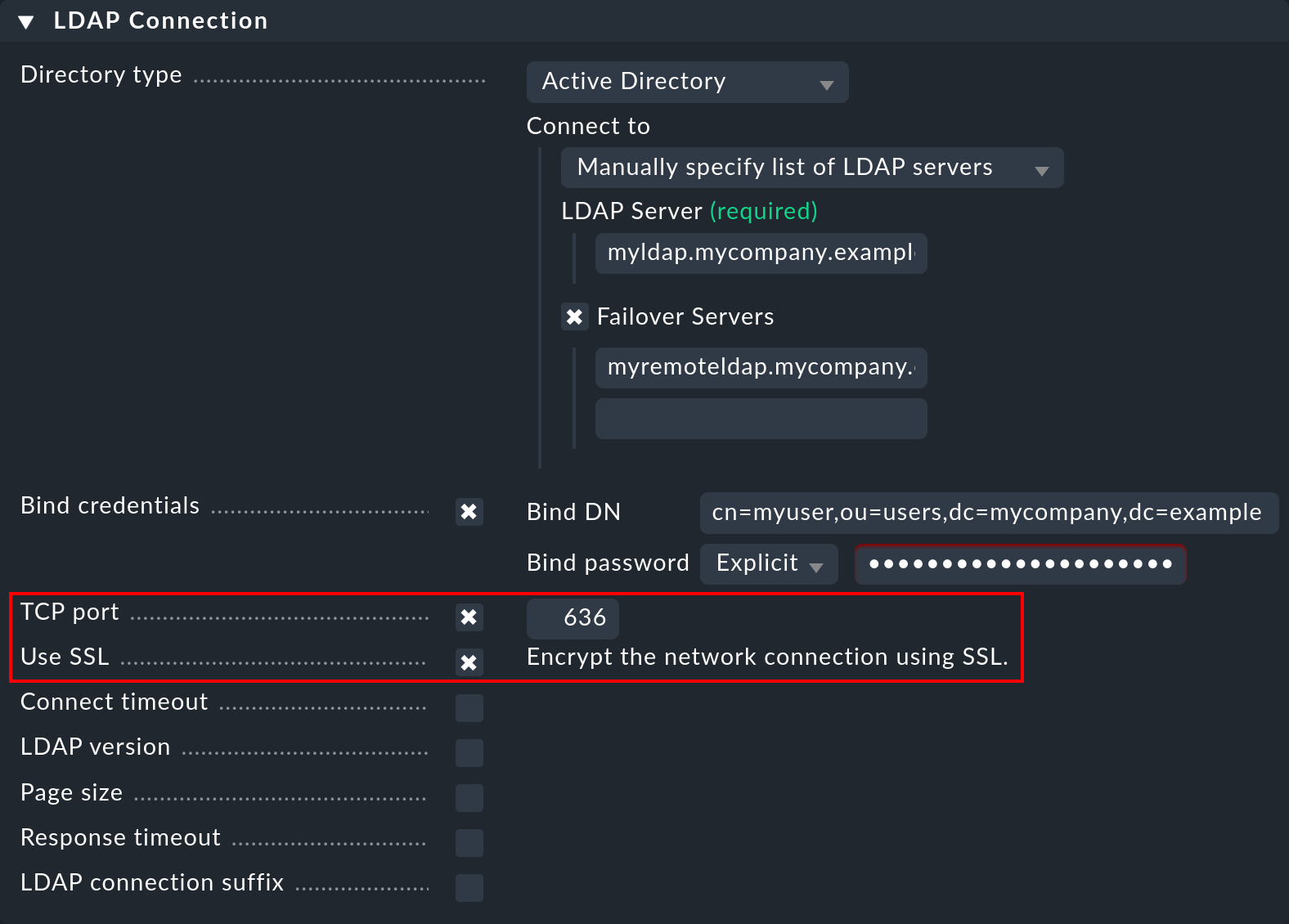Uncheck the Failover Servers checkbox
Viewport: 1289px width, 924px height.
tap(575, 316)
